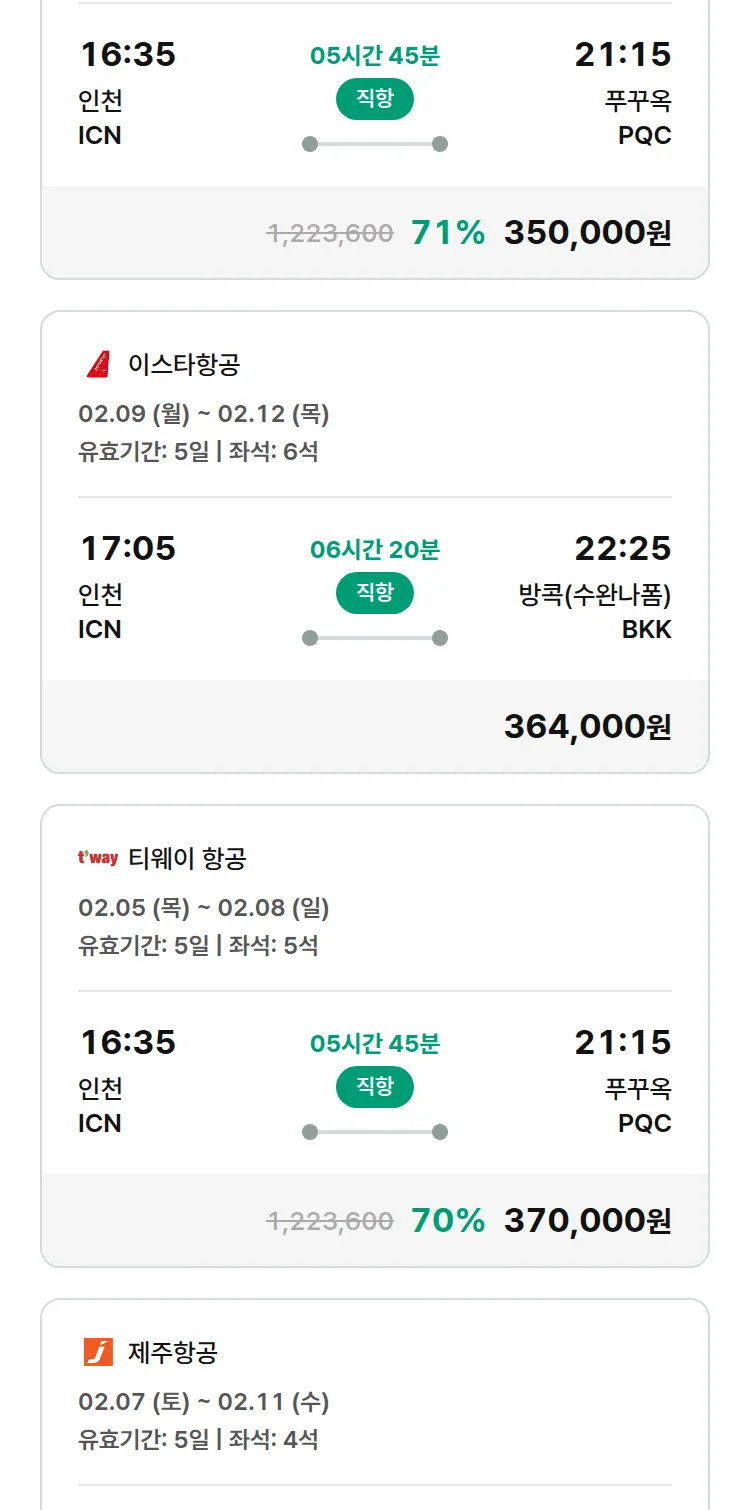Click 직항 badge on 17:05 Bangkok flight
This screenshot has height=1510, width=750.
(x=375, y=593)
